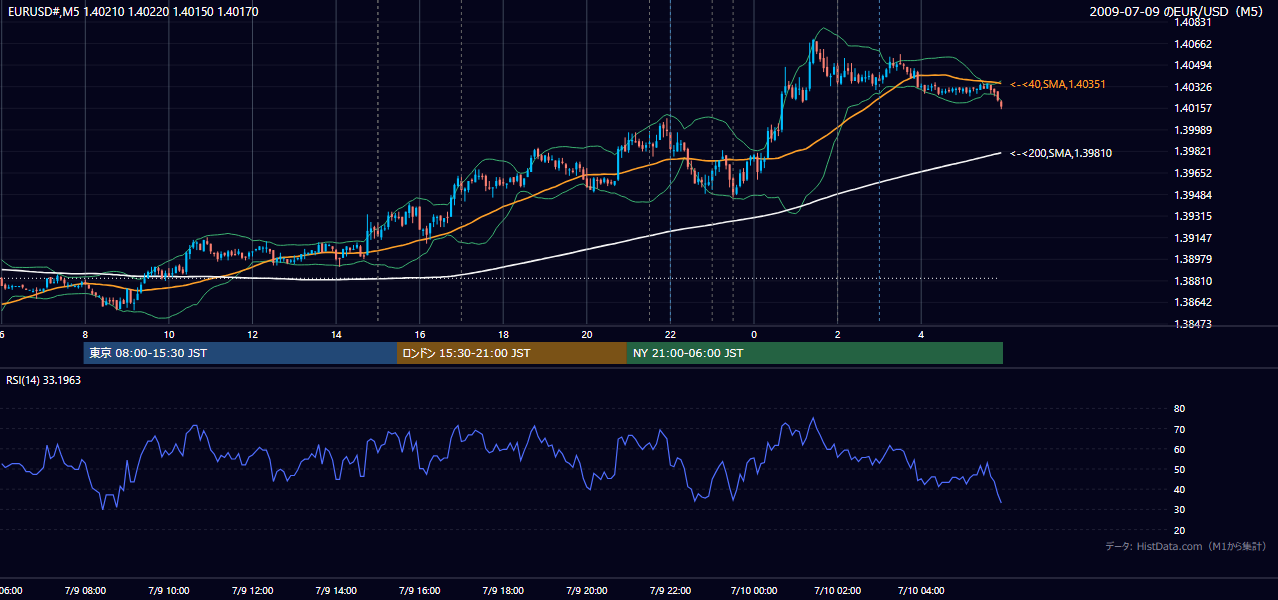Click the bottom date label 7/9 10:00
This screenshot has height=600, width=1278.
tap(169, 590)
